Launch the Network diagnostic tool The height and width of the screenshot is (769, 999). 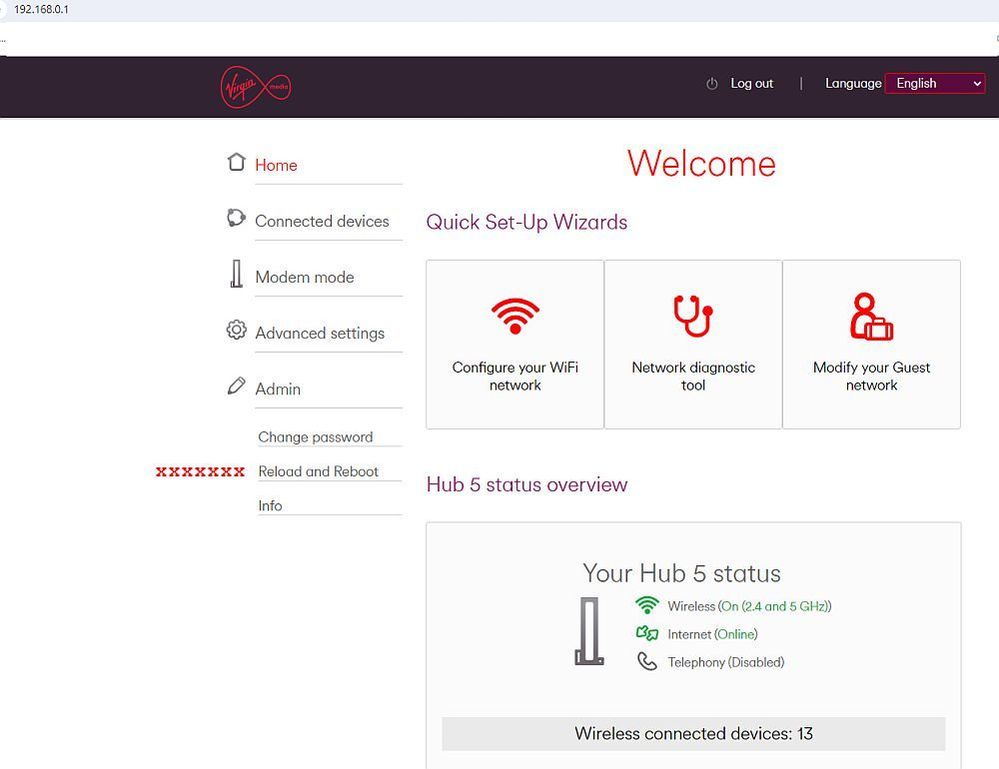[693, 344]
